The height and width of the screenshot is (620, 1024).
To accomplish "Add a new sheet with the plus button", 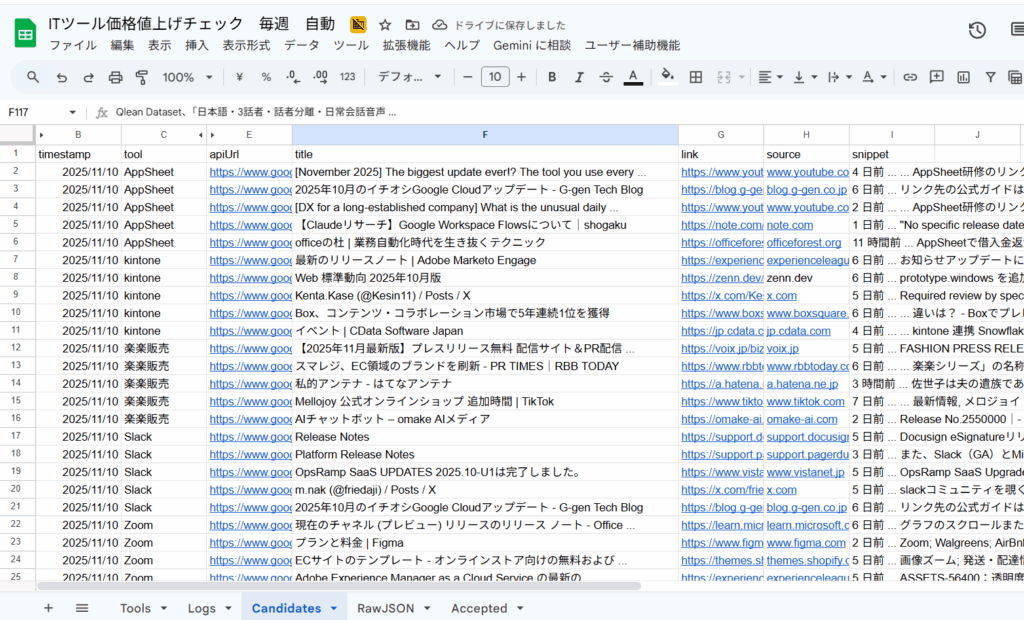I will pyautogui.click(x=48, y=607).
